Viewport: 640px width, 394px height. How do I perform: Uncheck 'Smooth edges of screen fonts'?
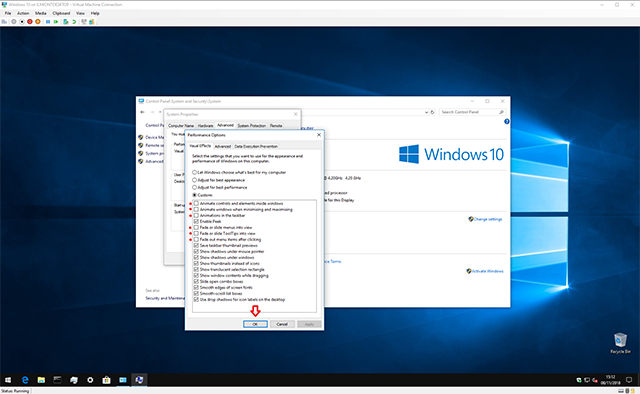pyautogui.click(x=196, y=287)
